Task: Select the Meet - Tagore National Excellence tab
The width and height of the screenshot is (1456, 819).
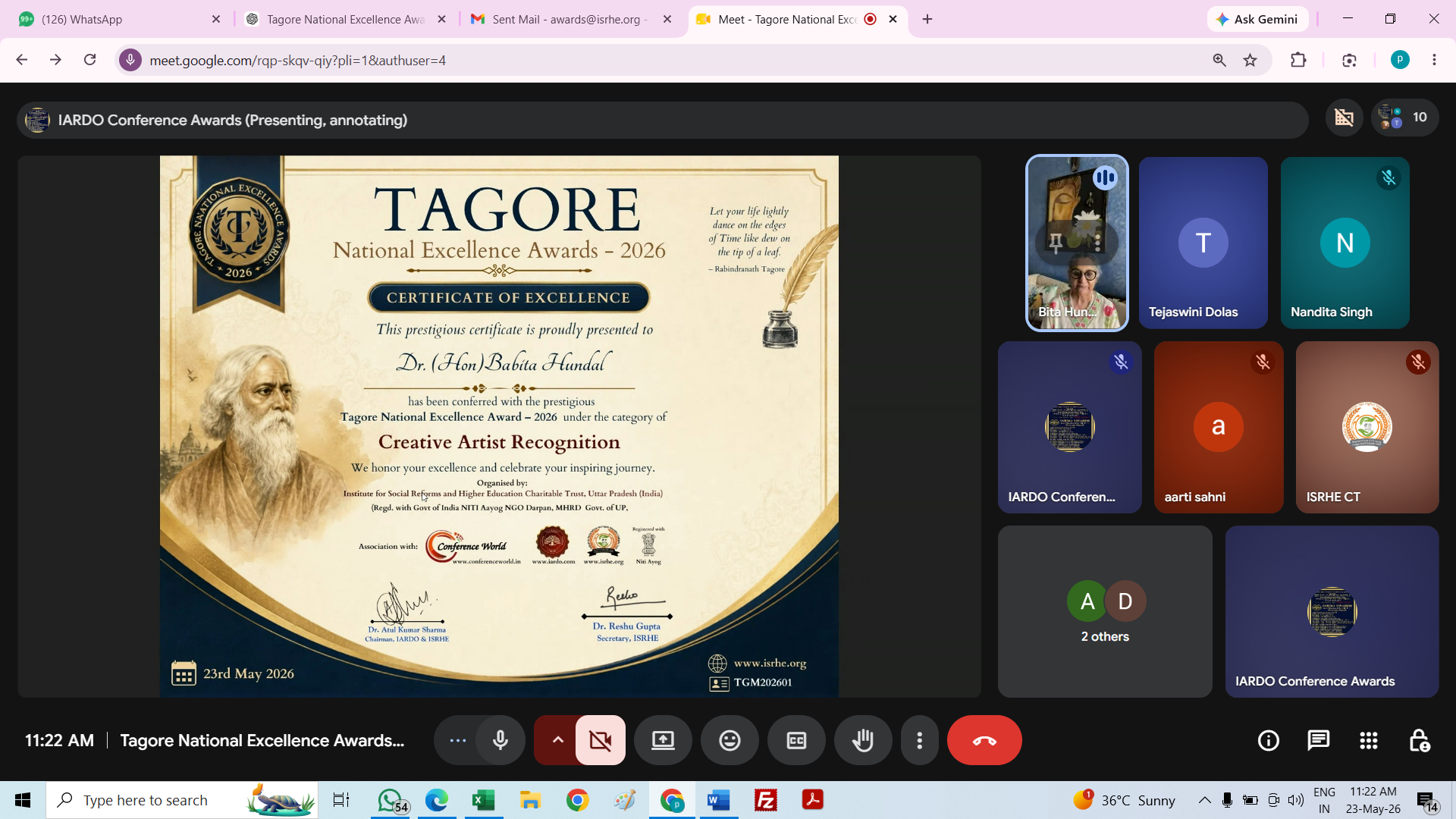Action: coord(798,19)
